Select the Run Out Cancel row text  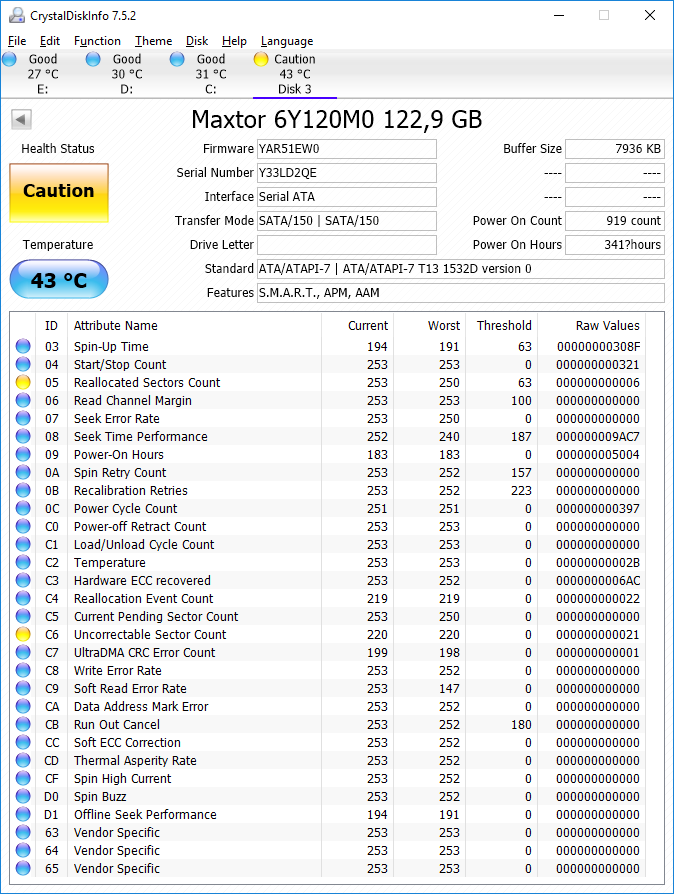(x=117, y=725)
